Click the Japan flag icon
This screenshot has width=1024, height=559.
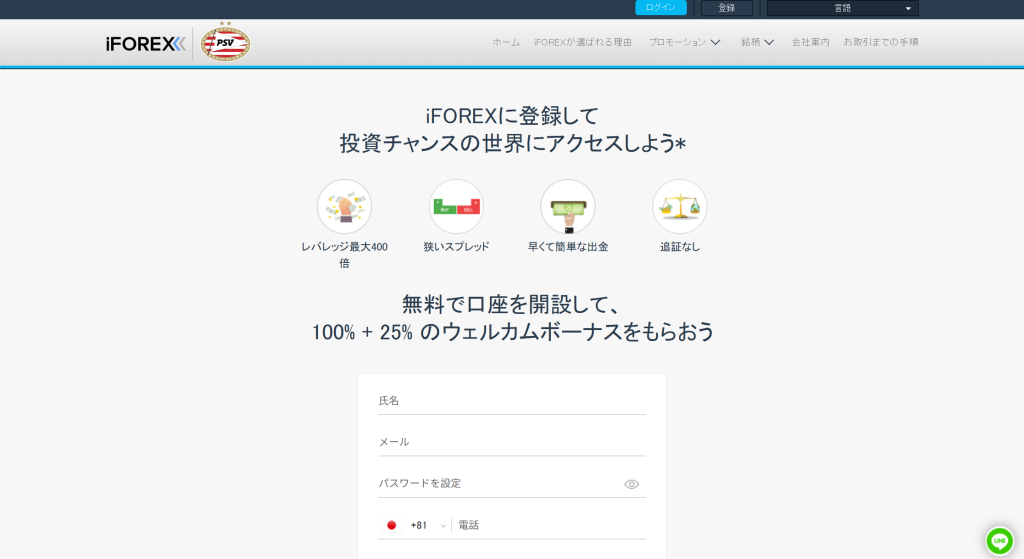392,525
